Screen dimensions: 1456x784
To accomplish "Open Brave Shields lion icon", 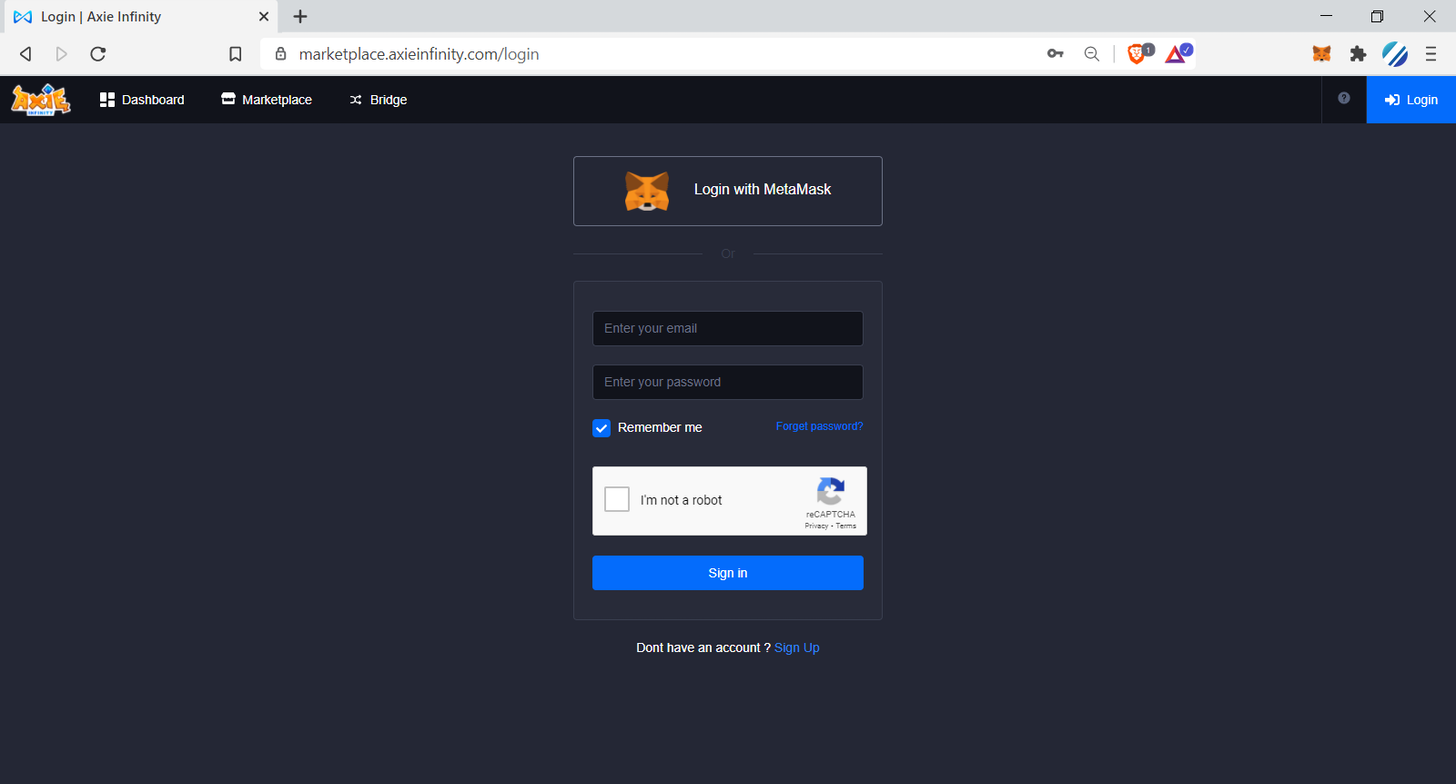I will pos(1139,54).
